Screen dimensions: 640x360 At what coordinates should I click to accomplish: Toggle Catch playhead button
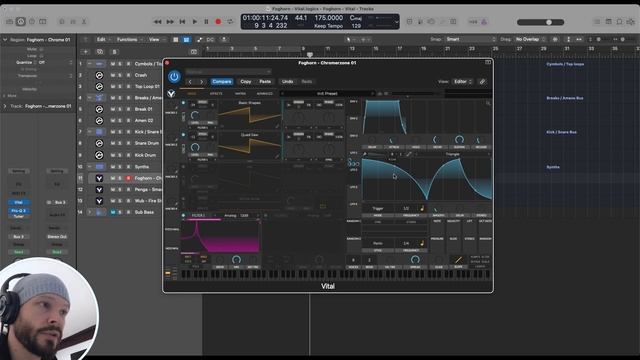click(x=224, y=40)
